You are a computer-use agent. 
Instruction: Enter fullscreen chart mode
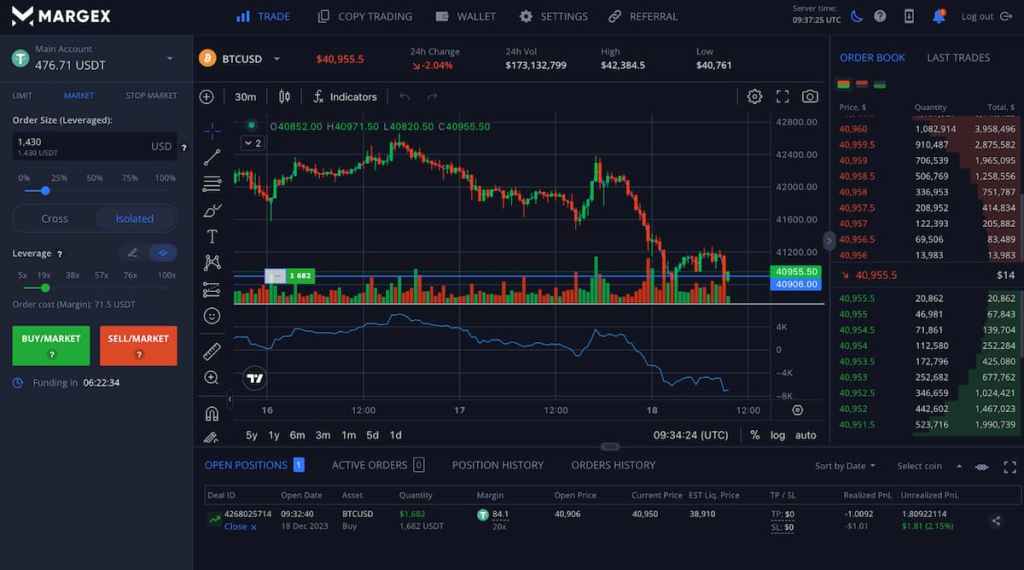(x=783, y=97)
